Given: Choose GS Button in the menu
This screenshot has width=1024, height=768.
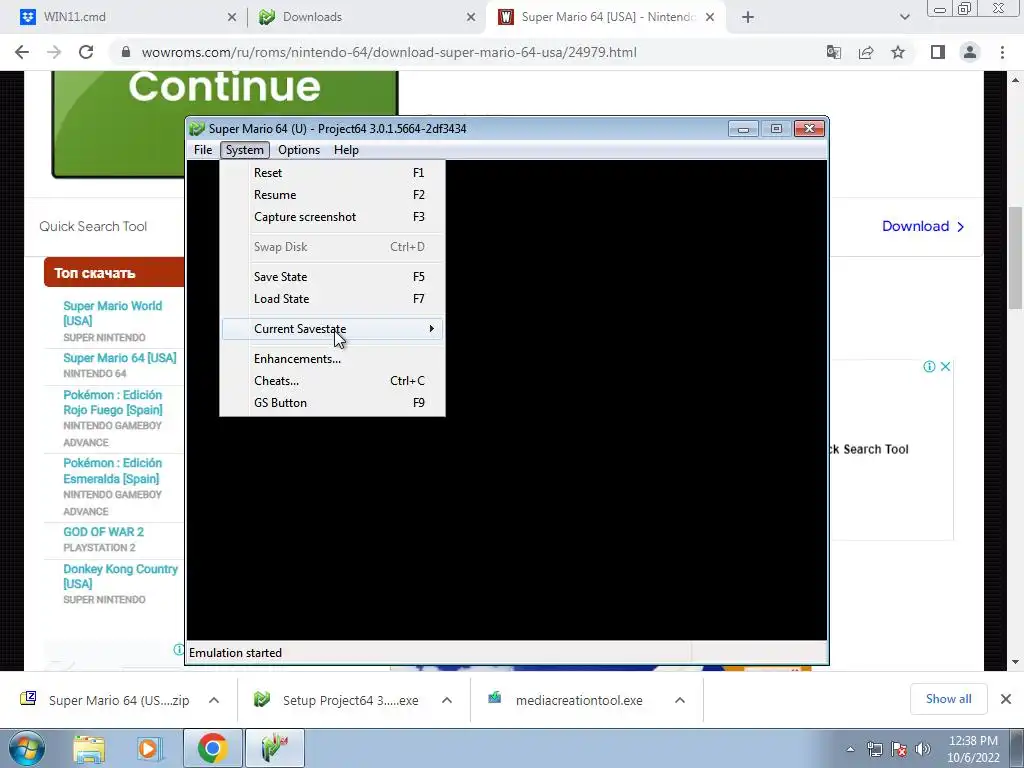Looking at the screenshot, I should [333, 403].
